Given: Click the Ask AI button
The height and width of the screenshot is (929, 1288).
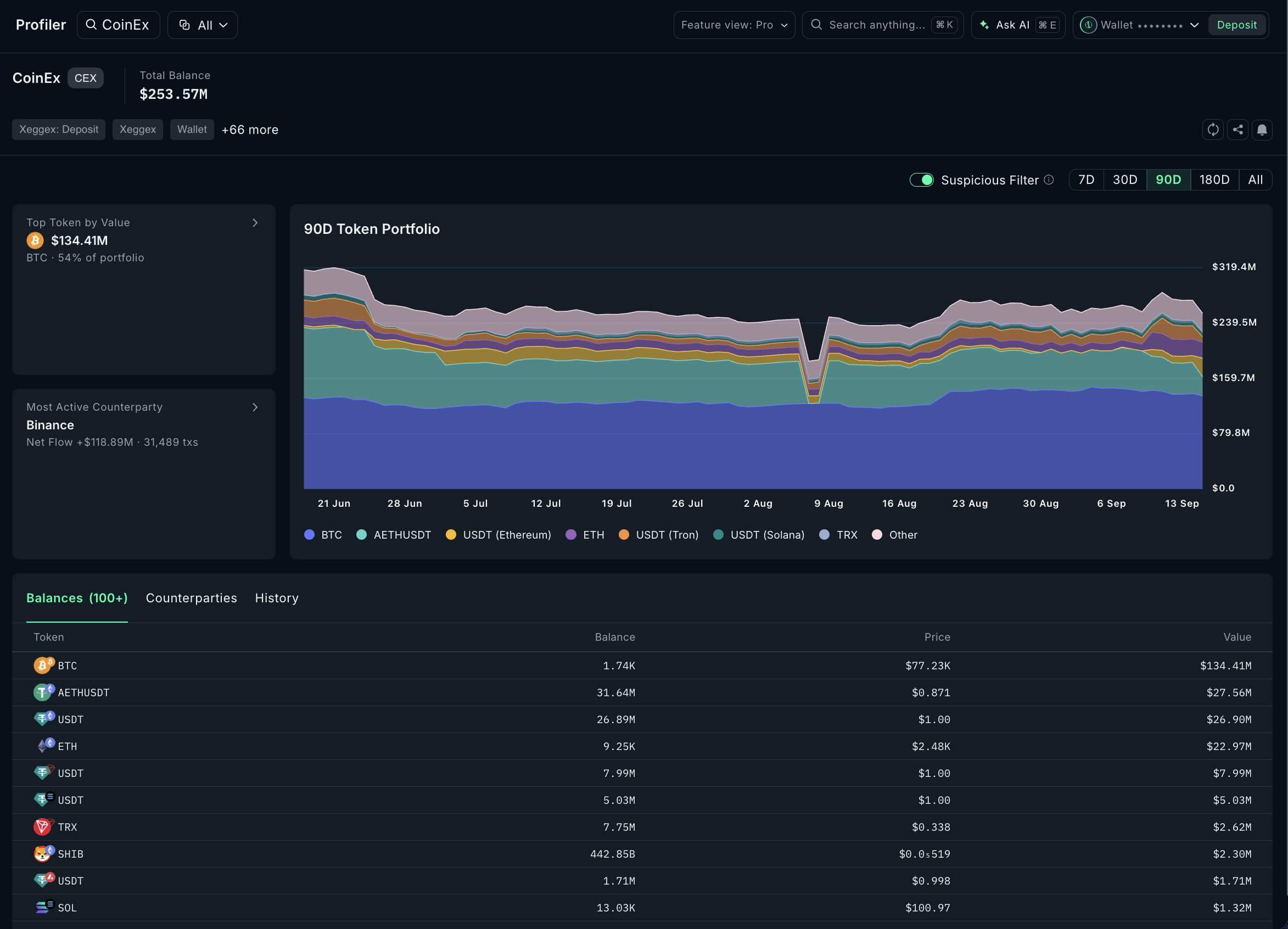Looking at the screenshot, I should [x=1018, y=25].
